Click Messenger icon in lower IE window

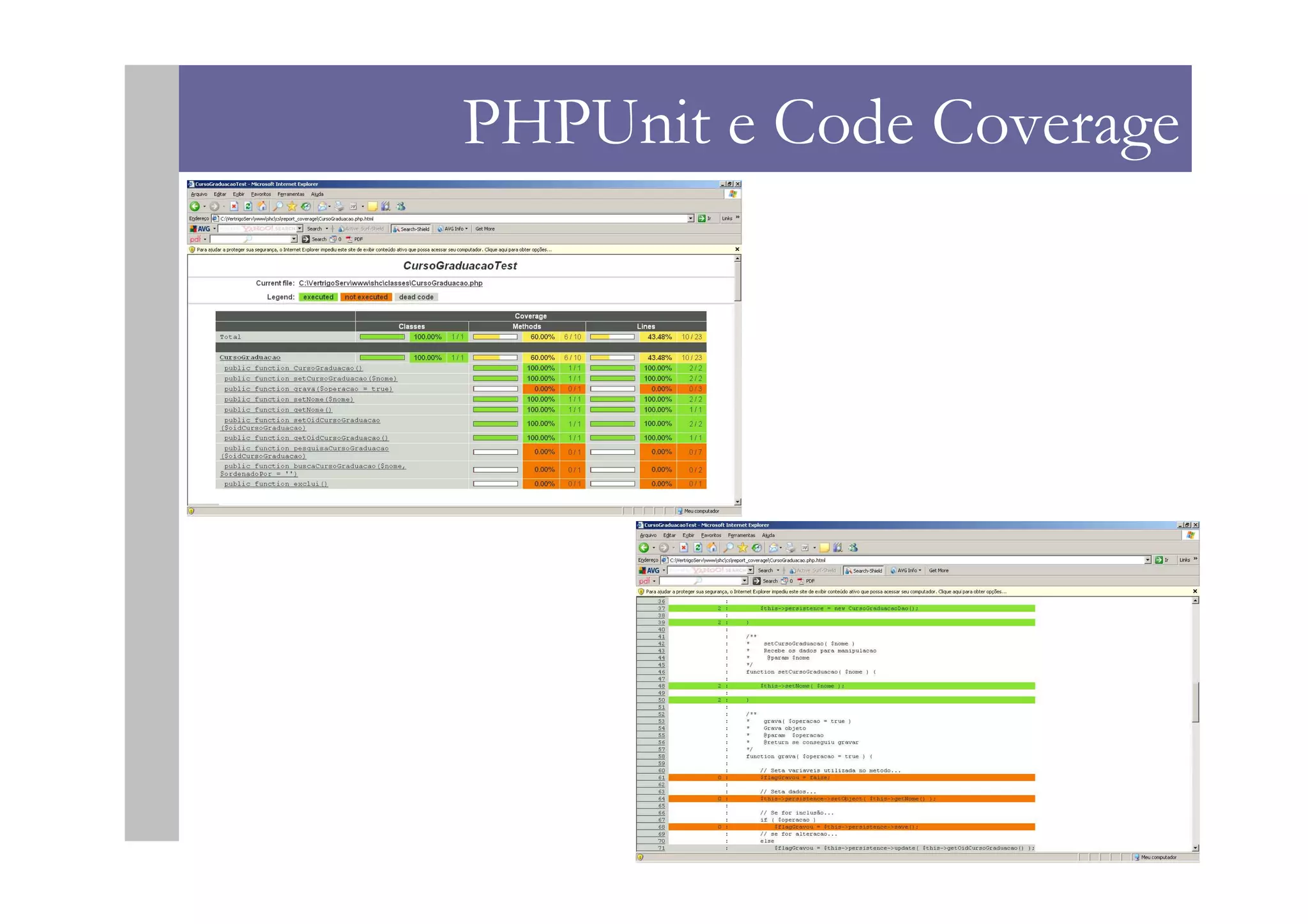pyautogui.click(x=853, y=548)
